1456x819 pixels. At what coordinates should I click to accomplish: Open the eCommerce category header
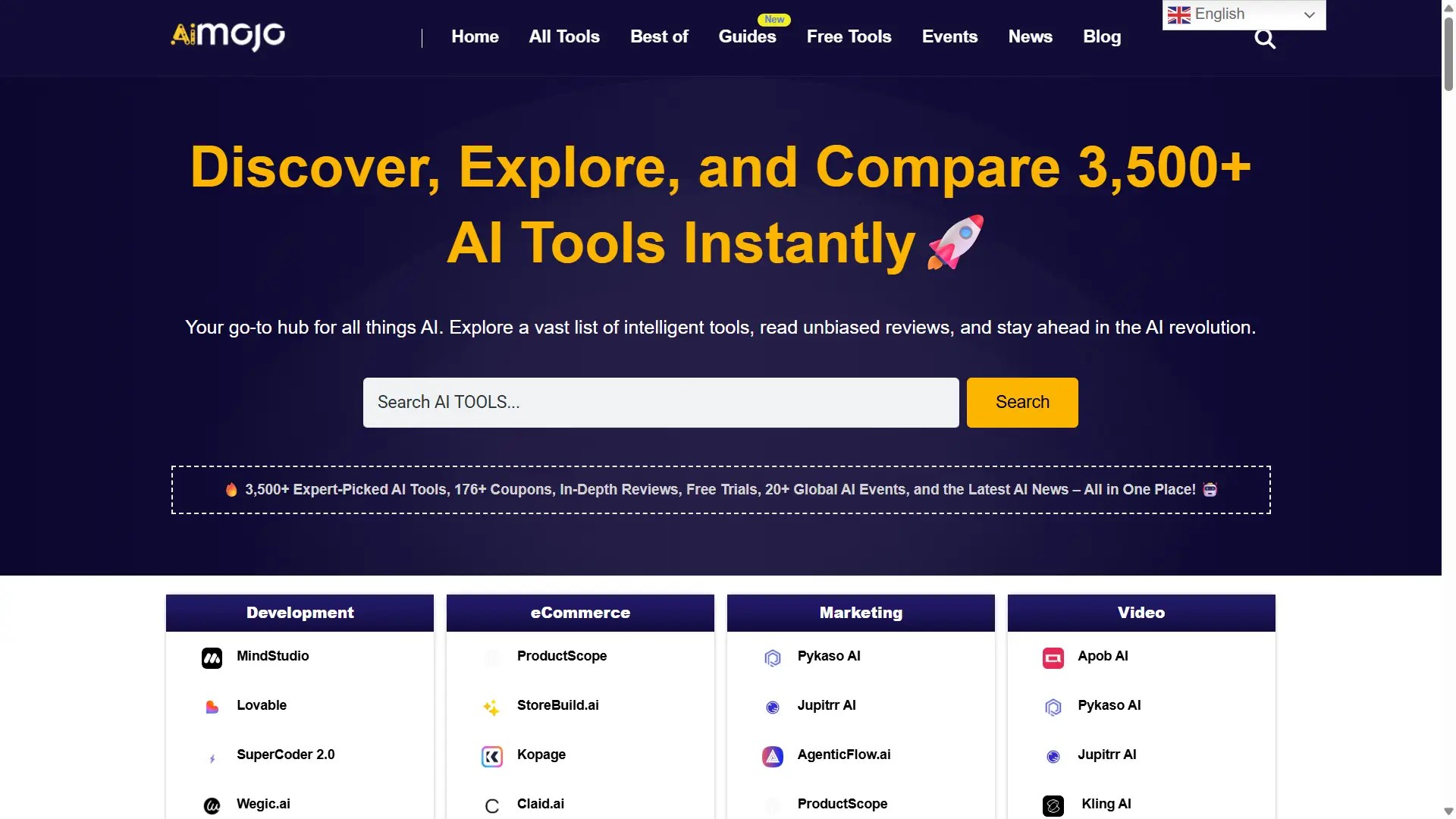(x=580, y=613)
